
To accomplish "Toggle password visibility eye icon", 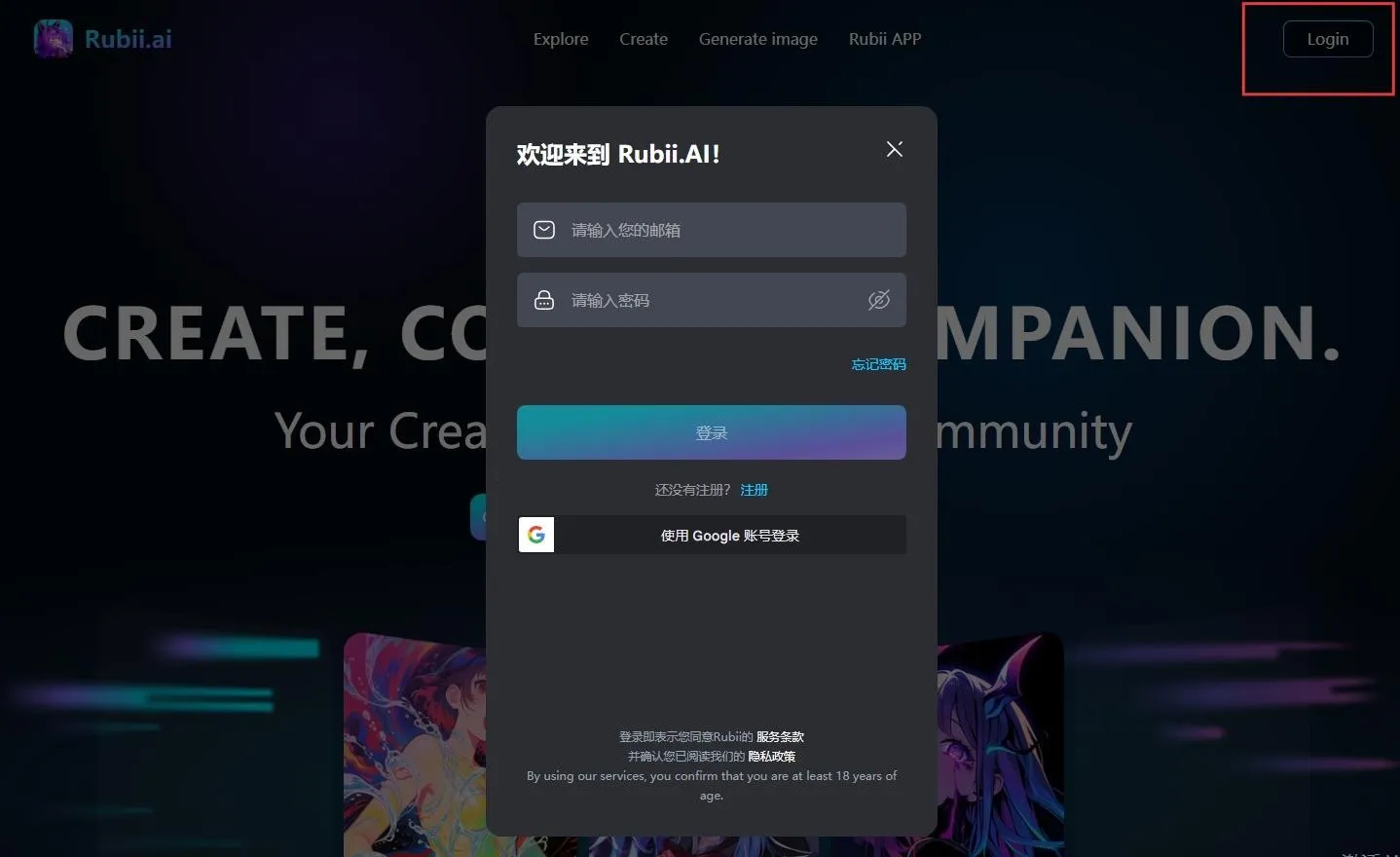I will [x=878, y=300].
